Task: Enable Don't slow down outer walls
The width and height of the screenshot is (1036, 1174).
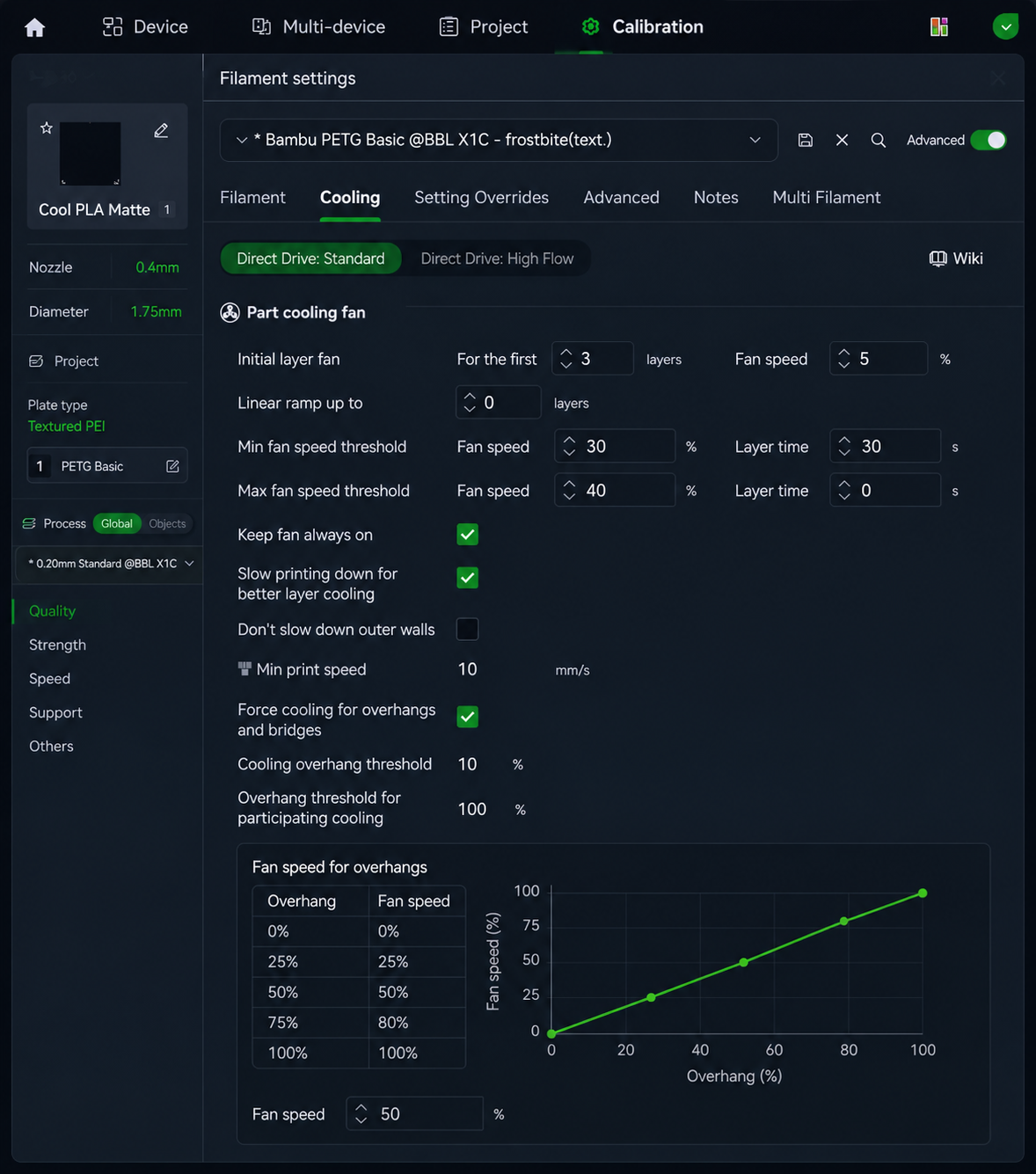Action: pos(468,629)
